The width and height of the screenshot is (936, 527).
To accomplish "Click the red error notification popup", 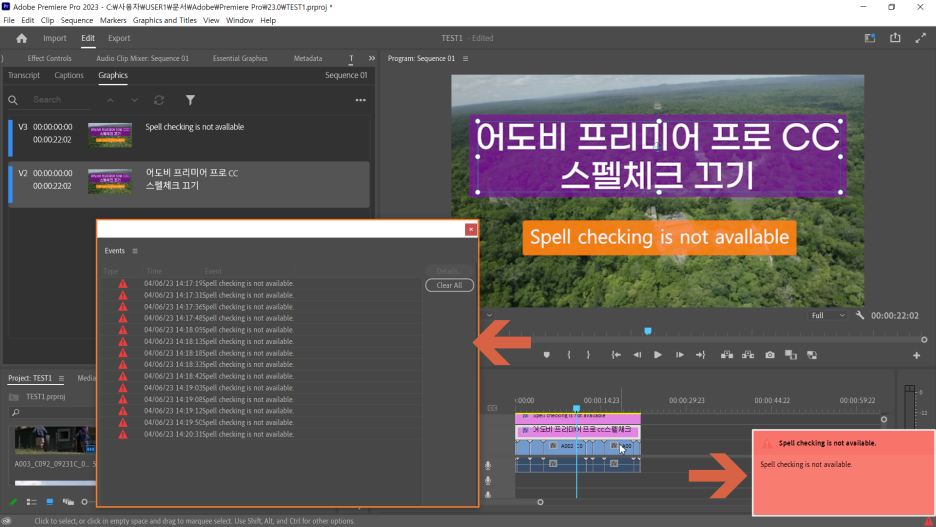I will 843,473.
